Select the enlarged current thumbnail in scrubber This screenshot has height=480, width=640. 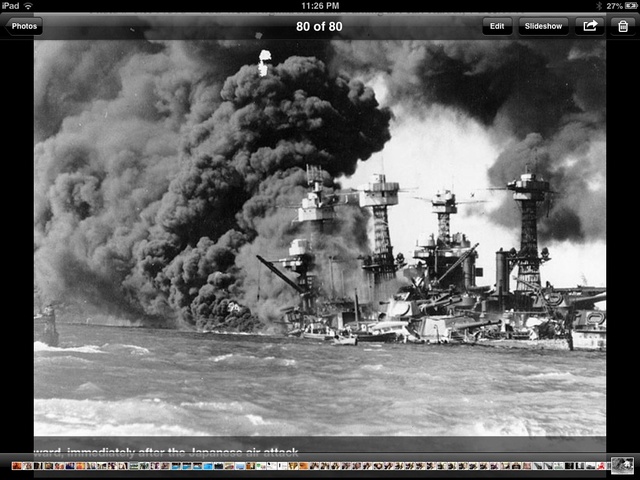622,465
